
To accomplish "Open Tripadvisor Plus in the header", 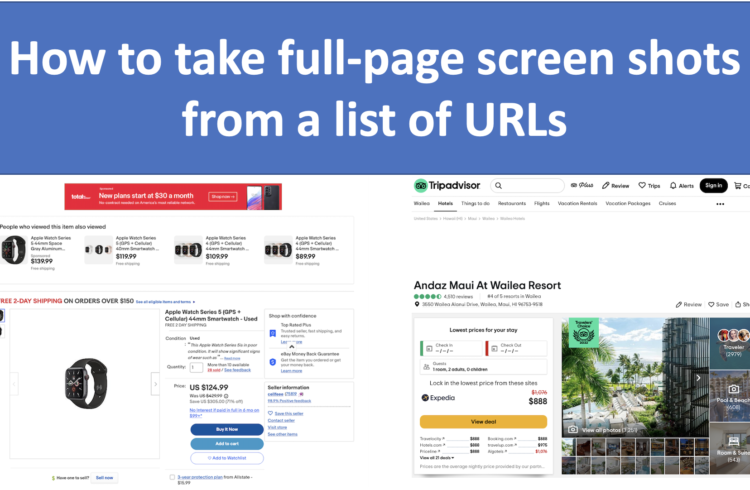I will coord(582,185).
